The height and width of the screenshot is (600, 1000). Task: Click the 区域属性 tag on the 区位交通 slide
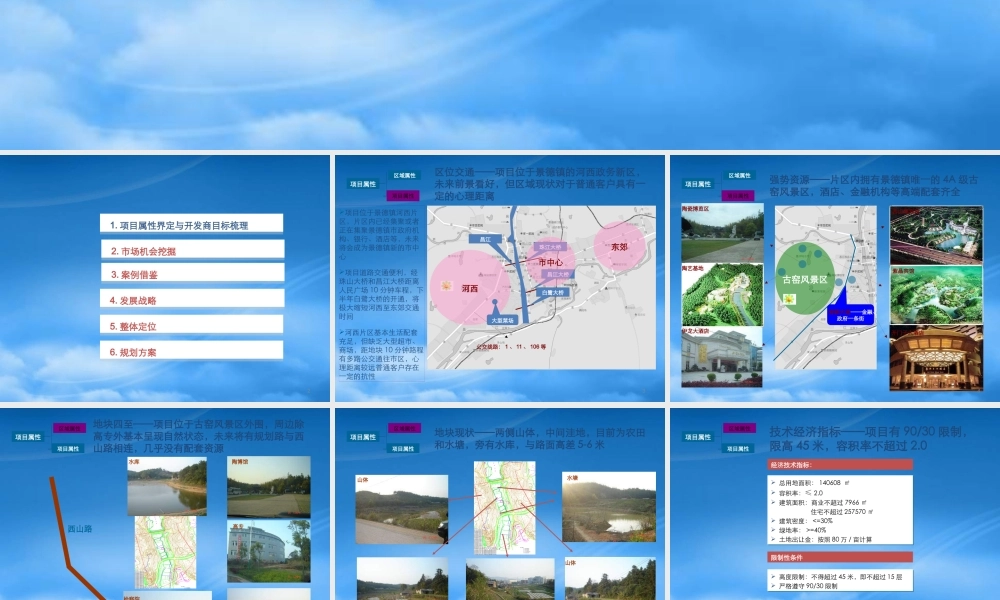(x=404, y=175)
